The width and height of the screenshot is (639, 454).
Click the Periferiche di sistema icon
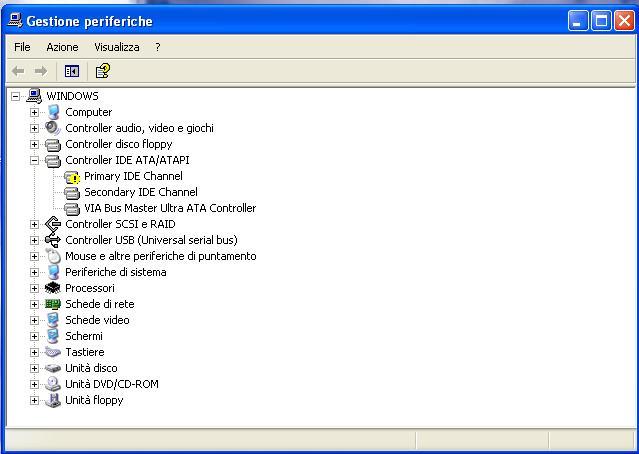coord(53,272)
